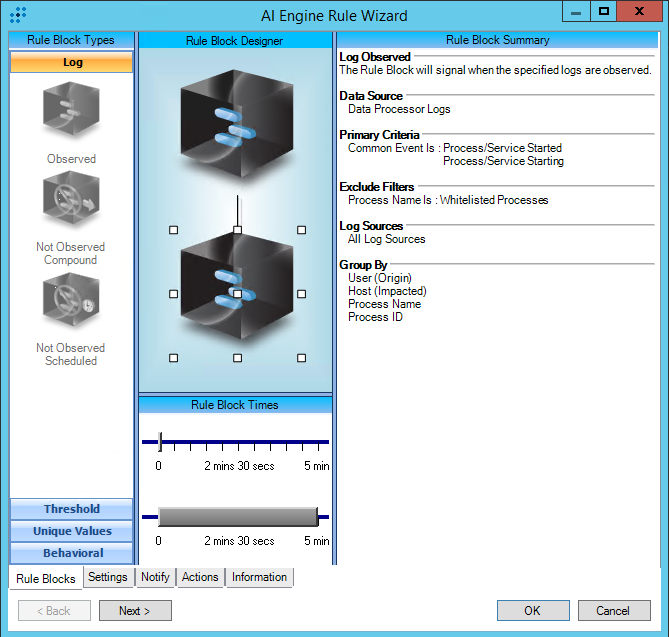Expand the Unique Values rule block section
Screen dimensions: 669x637
pyautogui.click(x=71, y=531)
